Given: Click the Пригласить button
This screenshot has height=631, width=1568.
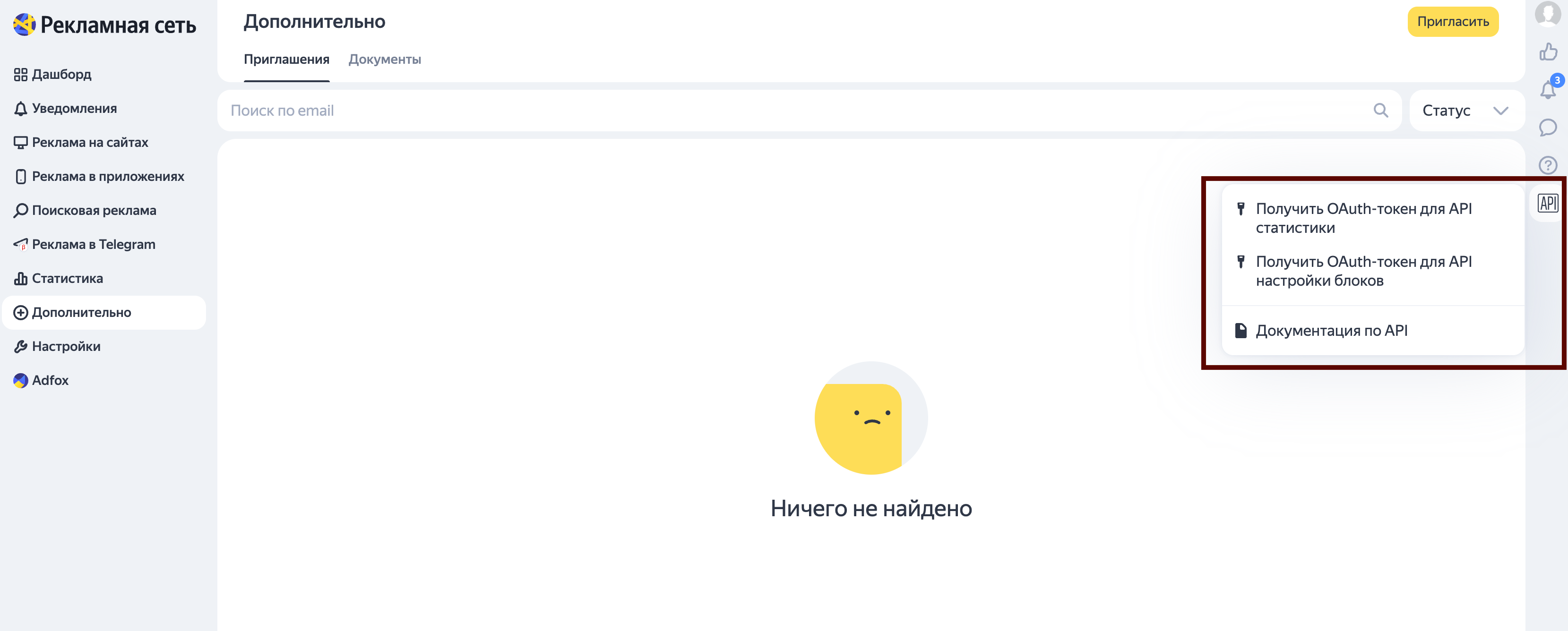Looking at the screenshot, I should click(x=1453, y=21).
